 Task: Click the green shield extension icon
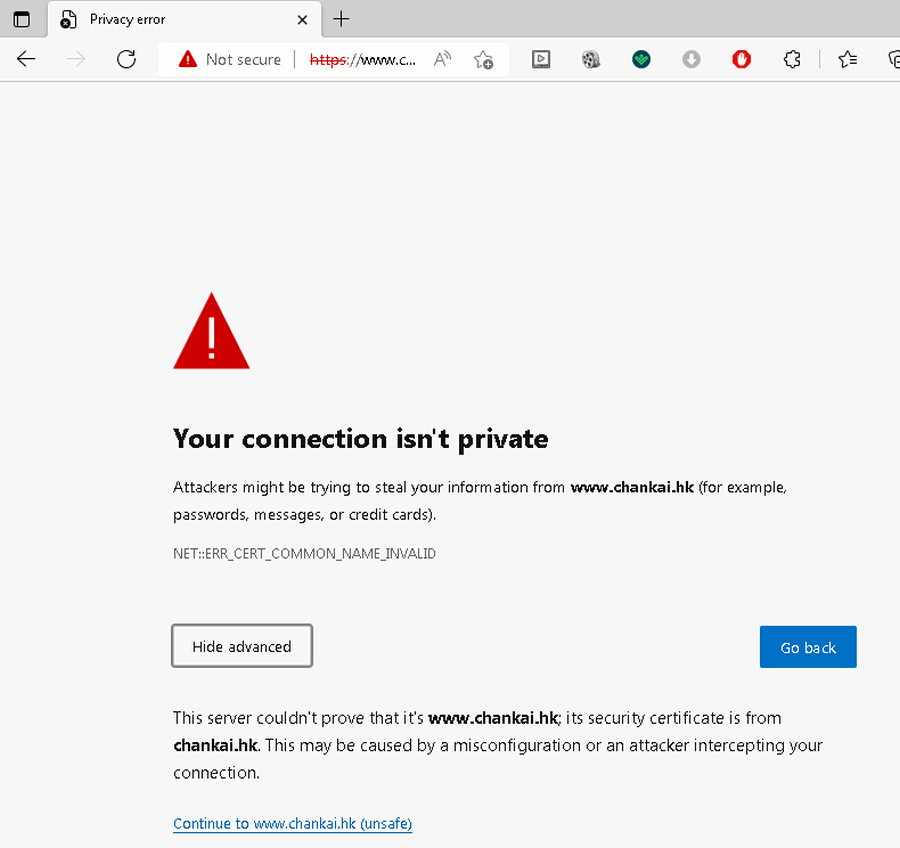(x=642, y=59)
